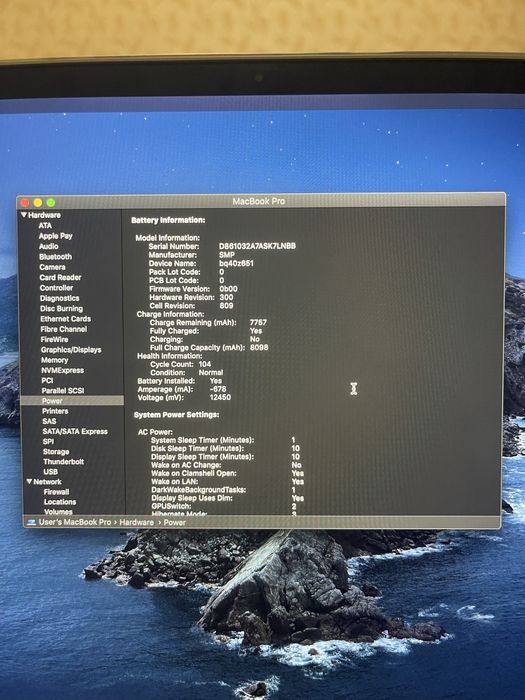
Task: Select ATA in the sidebar
Action: pos(45,226)
